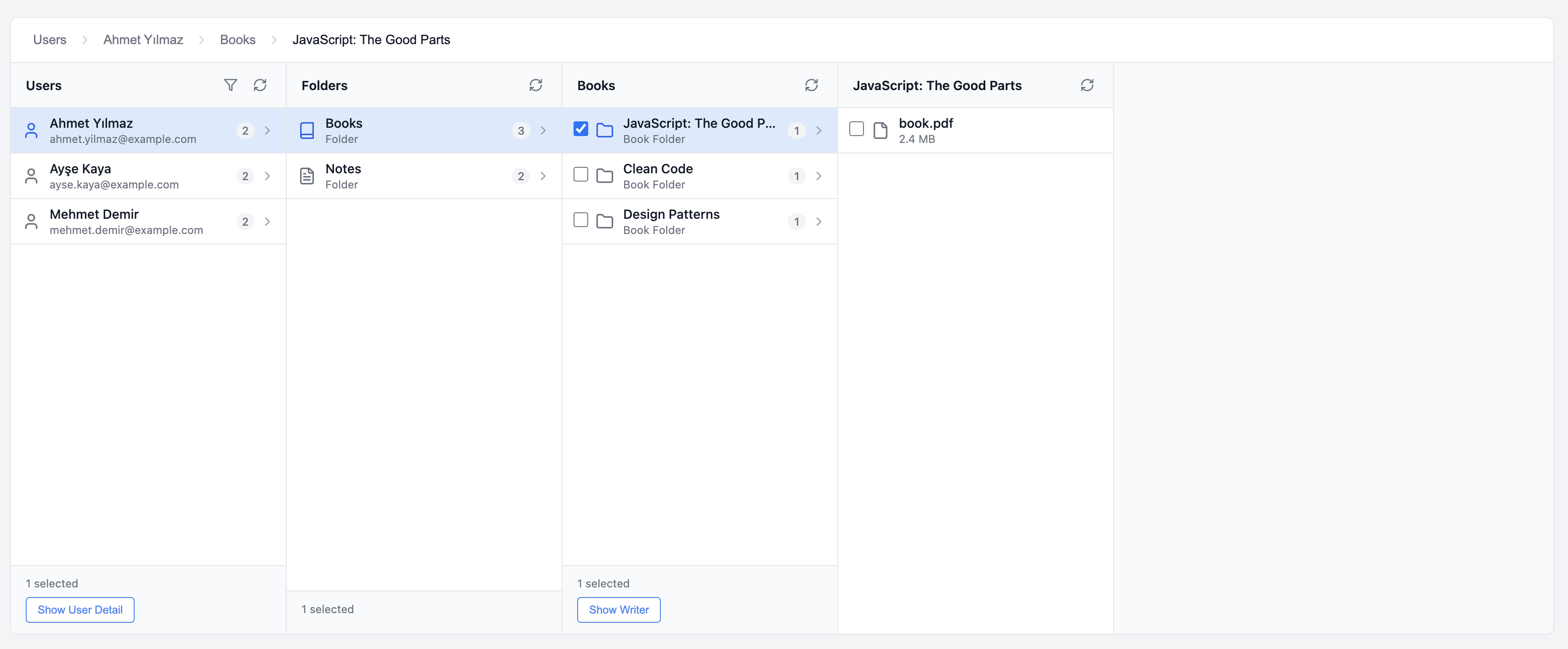The height and width of the screenshot is (649, 1568).
Task: Click the count badge 3 on Books folder
Action: tap(520, 131)
